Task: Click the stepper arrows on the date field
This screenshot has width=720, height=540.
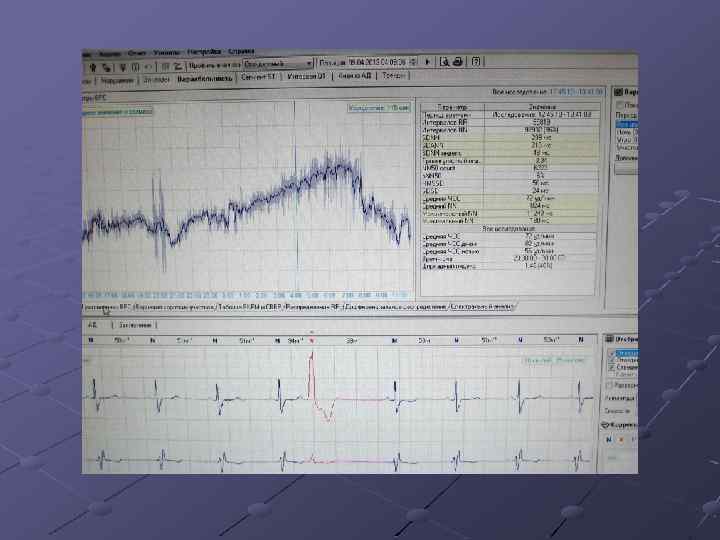Action: pyautogui.click(x=413, y=62)
